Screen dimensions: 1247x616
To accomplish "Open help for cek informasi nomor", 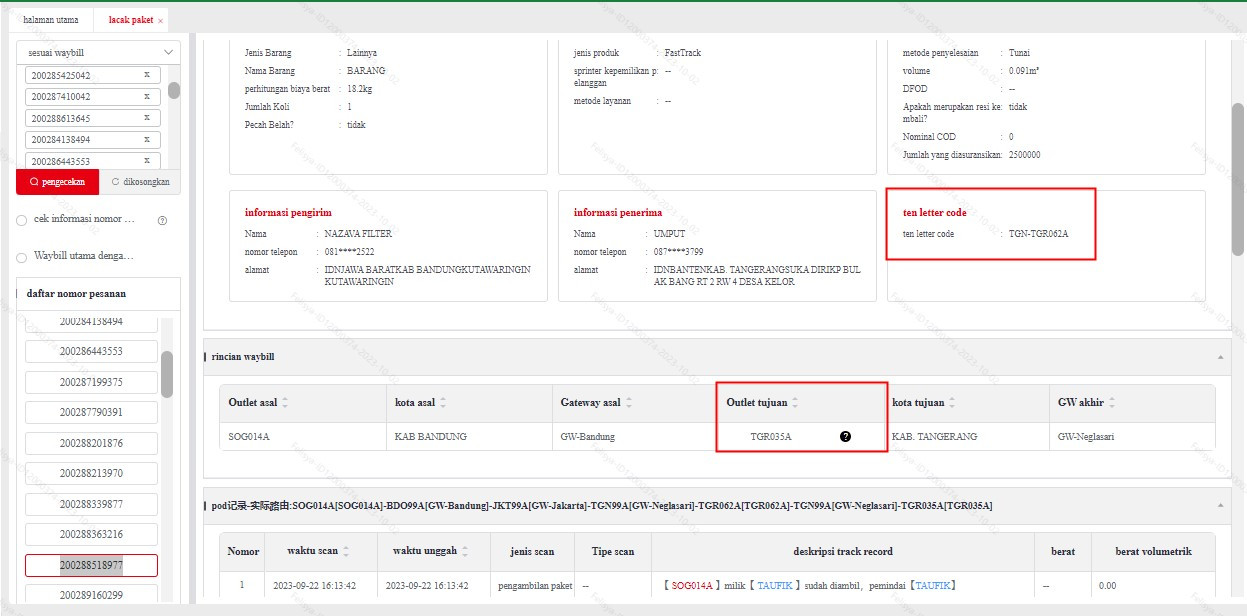I will [x=162, y=220].
